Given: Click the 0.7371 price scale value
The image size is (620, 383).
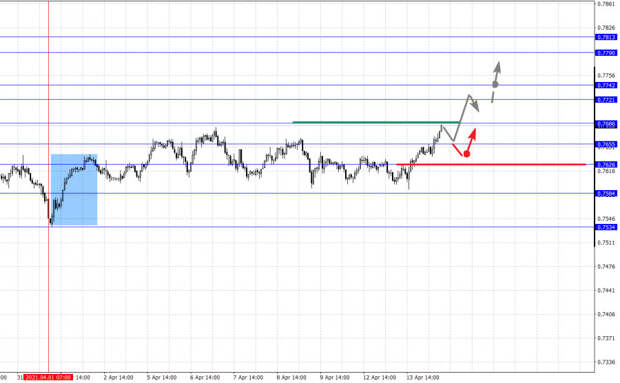Looking at the screenshot, I should [606, 338].
